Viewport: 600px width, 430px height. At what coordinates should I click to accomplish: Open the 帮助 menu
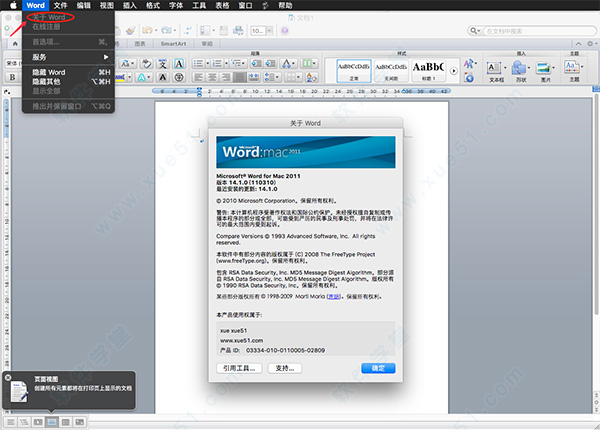point(285,5)
